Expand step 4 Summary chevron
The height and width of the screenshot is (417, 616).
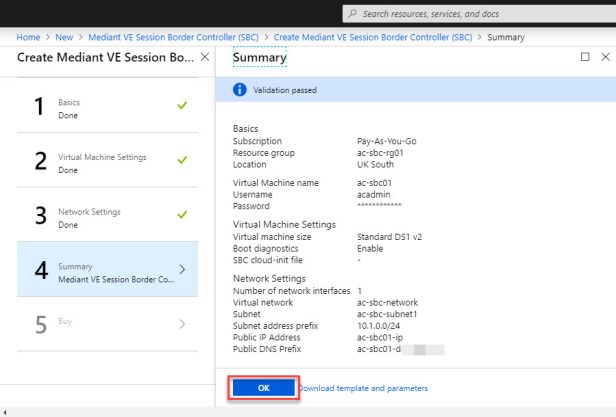(181, 270)
